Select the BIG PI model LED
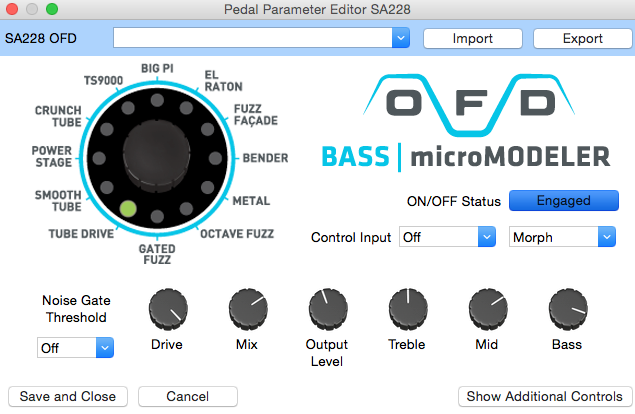 [157, 100]
